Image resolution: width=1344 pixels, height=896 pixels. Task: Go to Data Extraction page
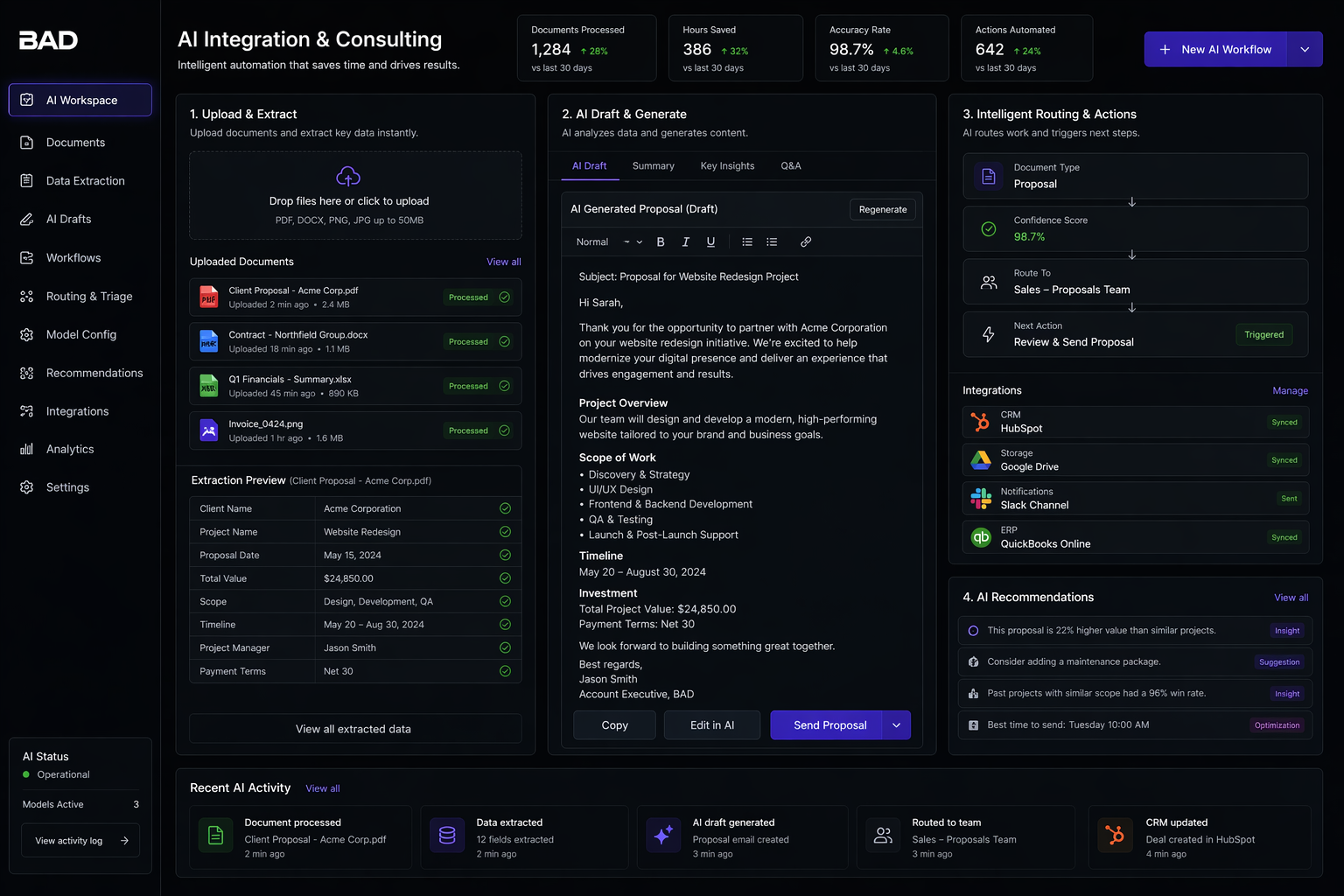[85, 181]
